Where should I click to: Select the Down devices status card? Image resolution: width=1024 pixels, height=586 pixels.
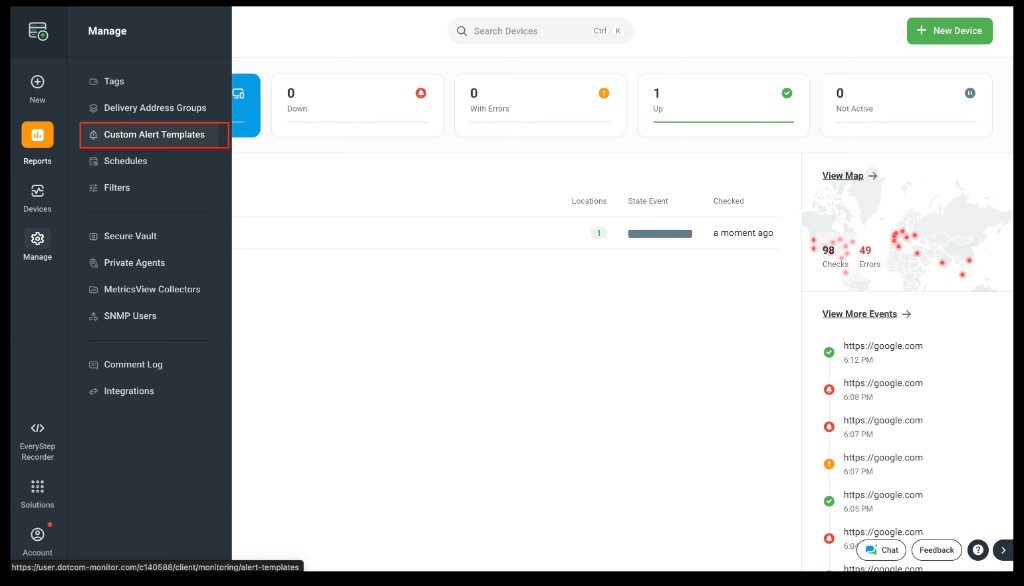pos(356,105)
